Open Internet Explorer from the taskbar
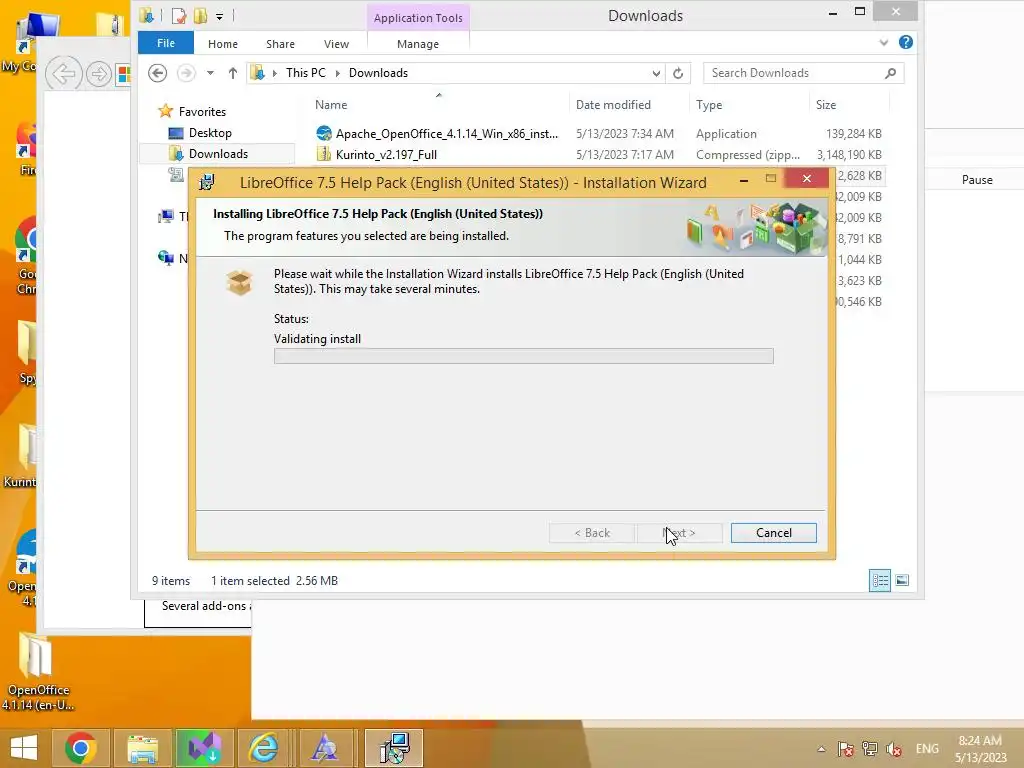Screen dimensions: 1024x768 coord(264,748)
